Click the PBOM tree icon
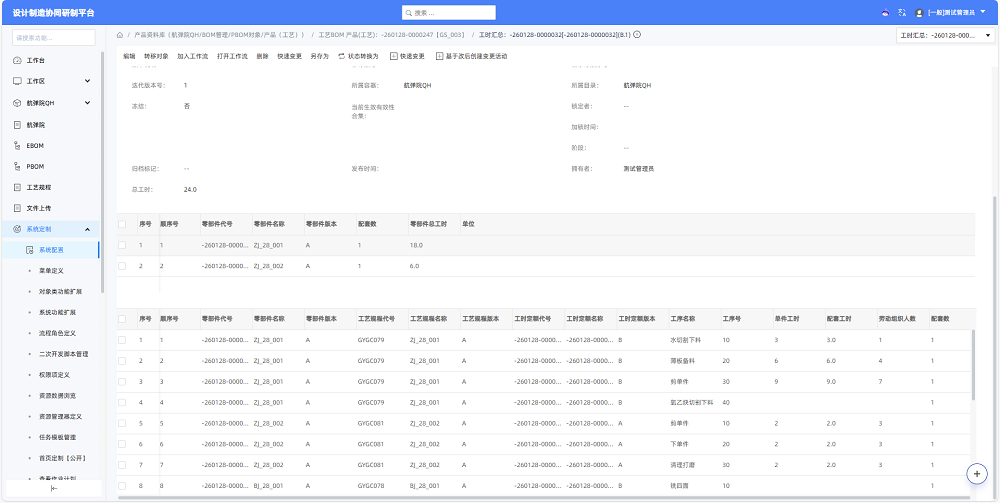 (x=18, y=166)
